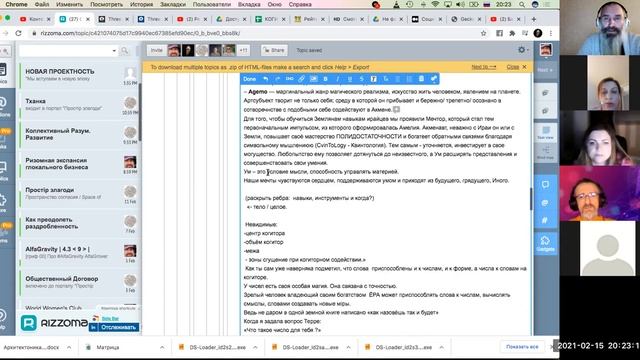Click the Invite button

[156, 50]
